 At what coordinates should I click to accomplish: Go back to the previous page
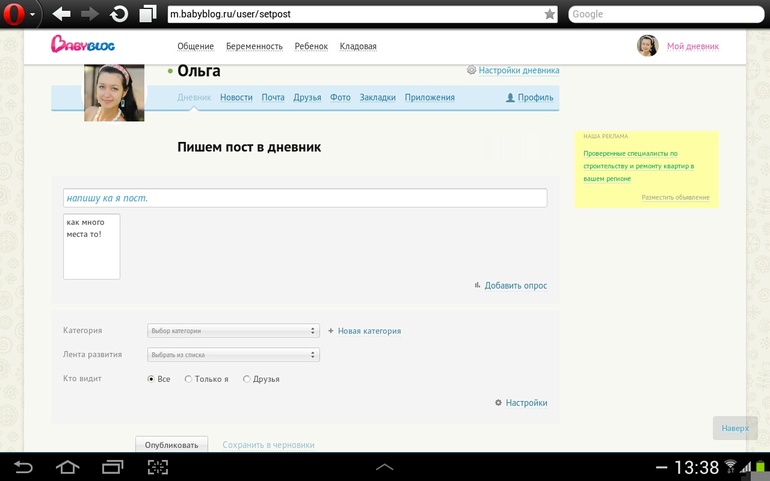click(61, 14)
